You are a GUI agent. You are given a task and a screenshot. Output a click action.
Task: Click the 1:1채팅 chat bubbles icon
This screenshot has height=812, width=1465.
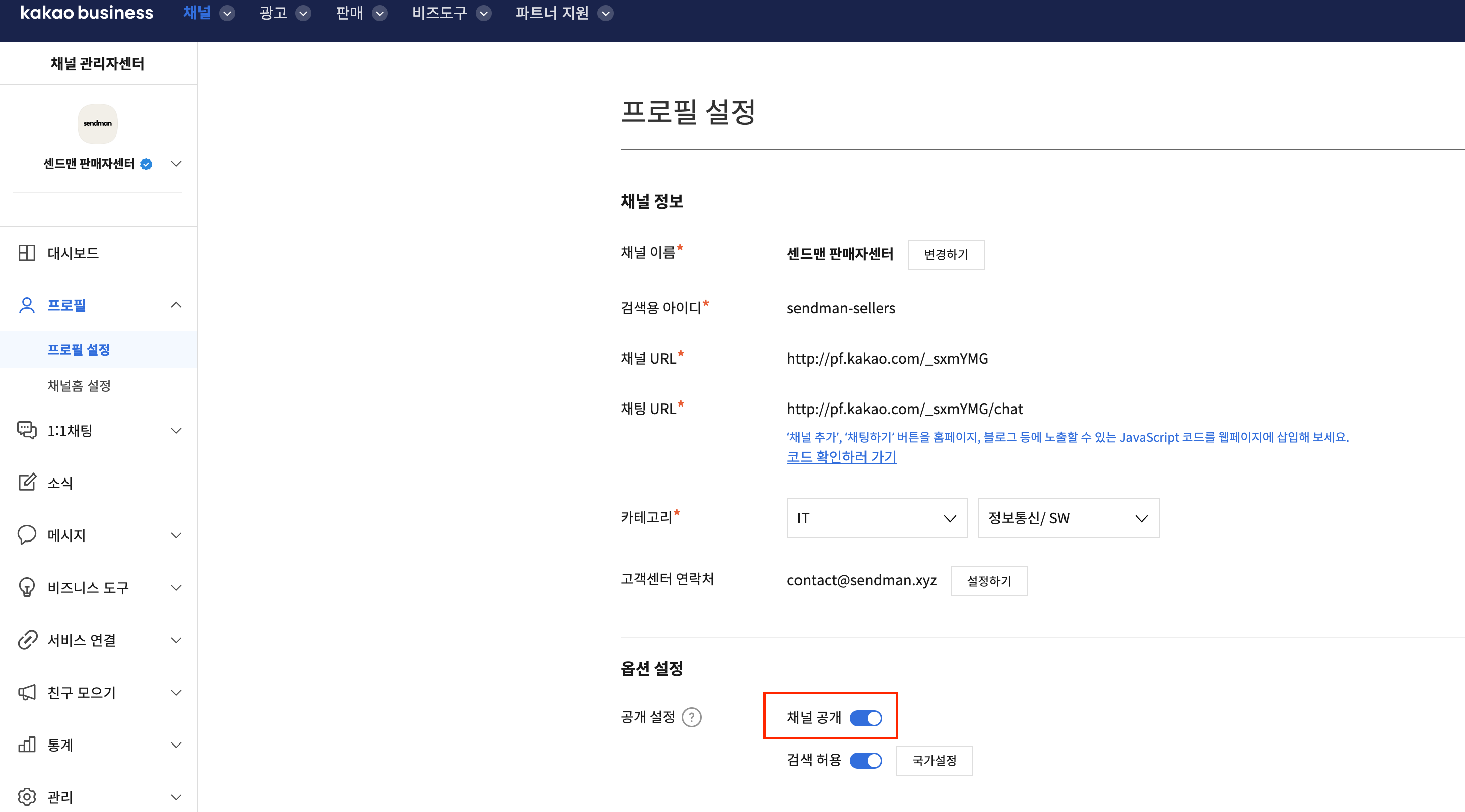[26, 431]
